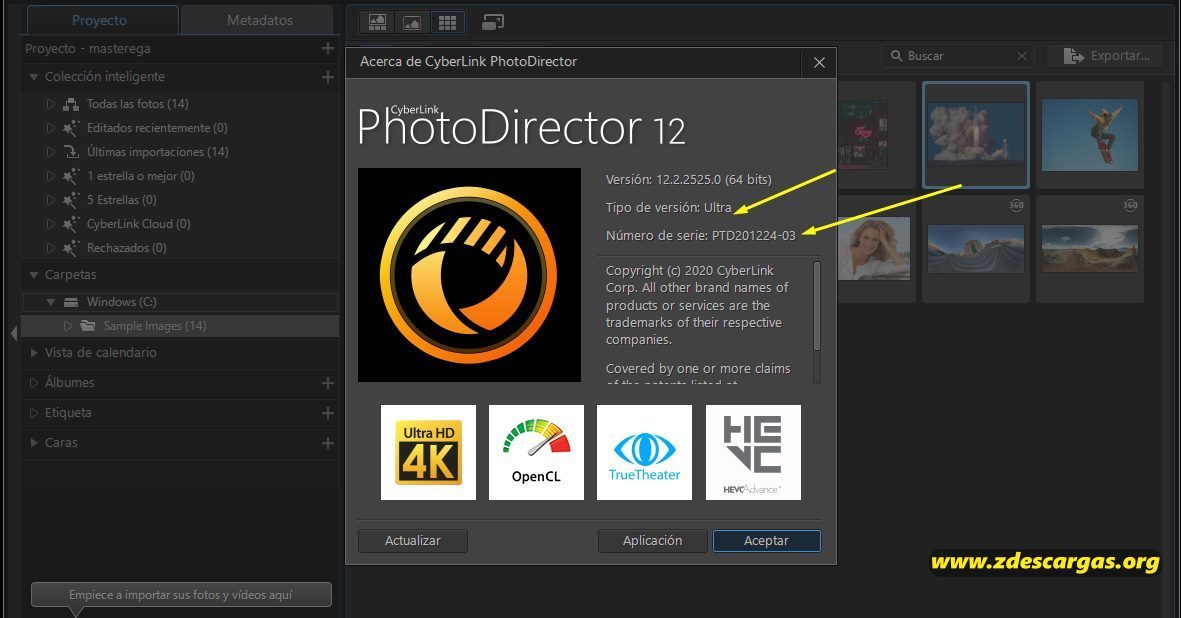1181x618 pixels.
Task: Expand the Caras section
Action: click(34, 443)
